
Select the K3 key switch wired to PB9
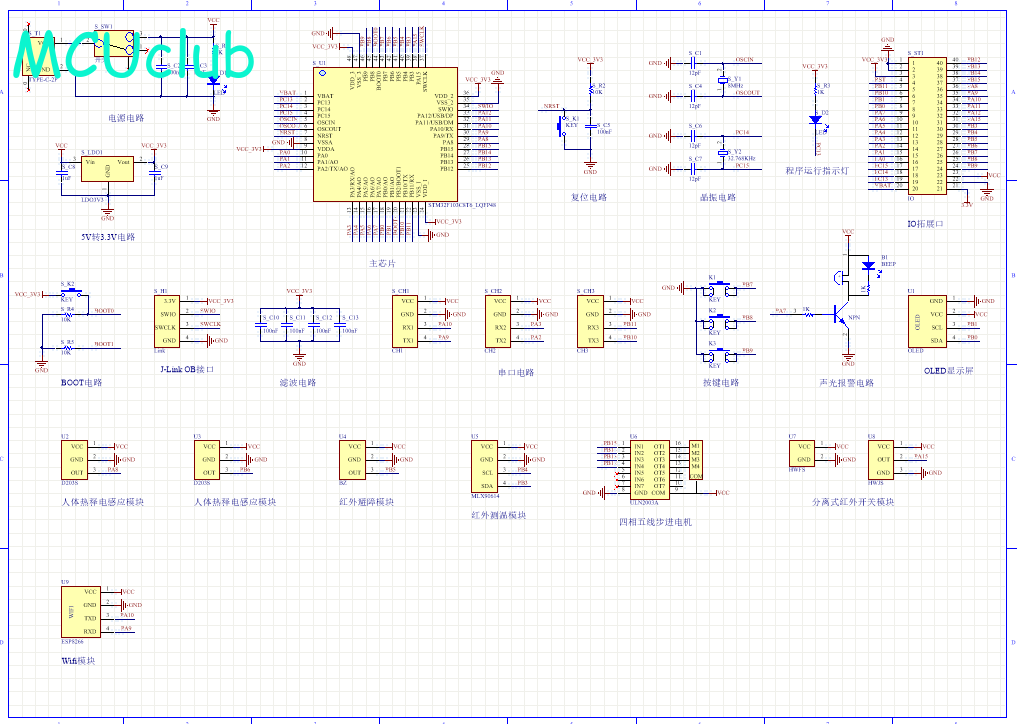pyautogui.click(x=719, y=355)
